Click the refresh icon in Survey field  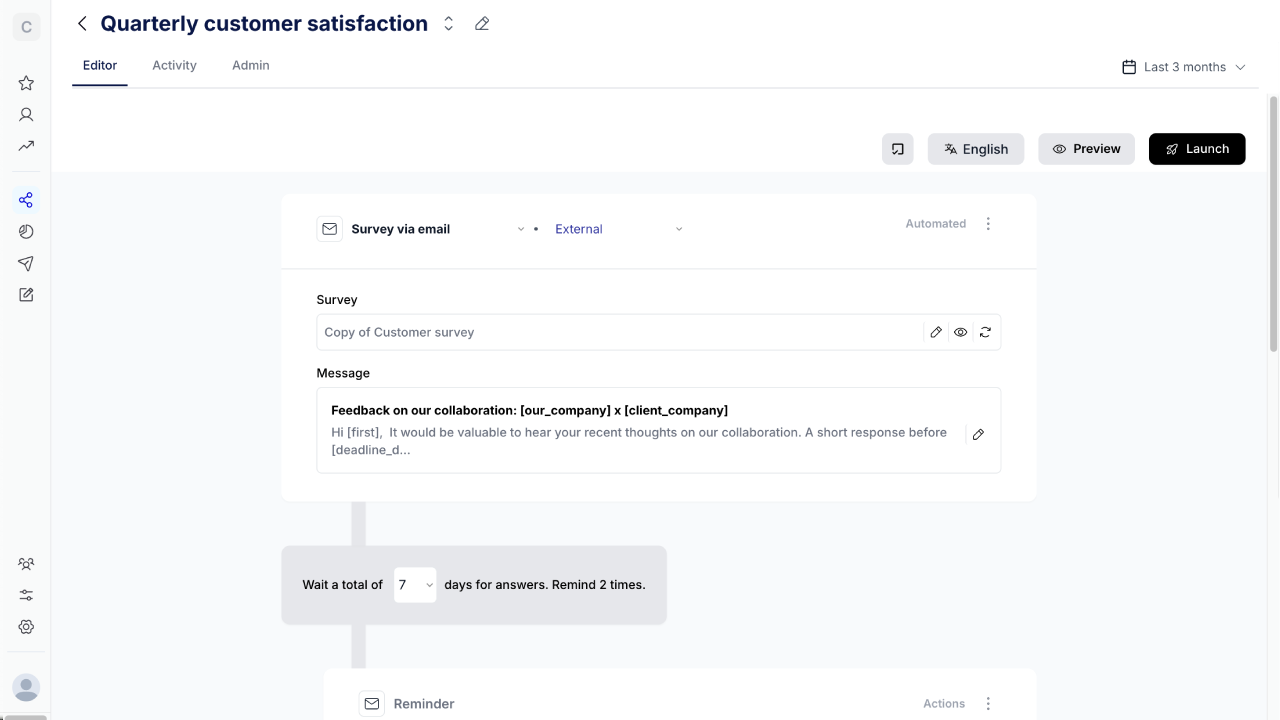[x=985, y=332]
